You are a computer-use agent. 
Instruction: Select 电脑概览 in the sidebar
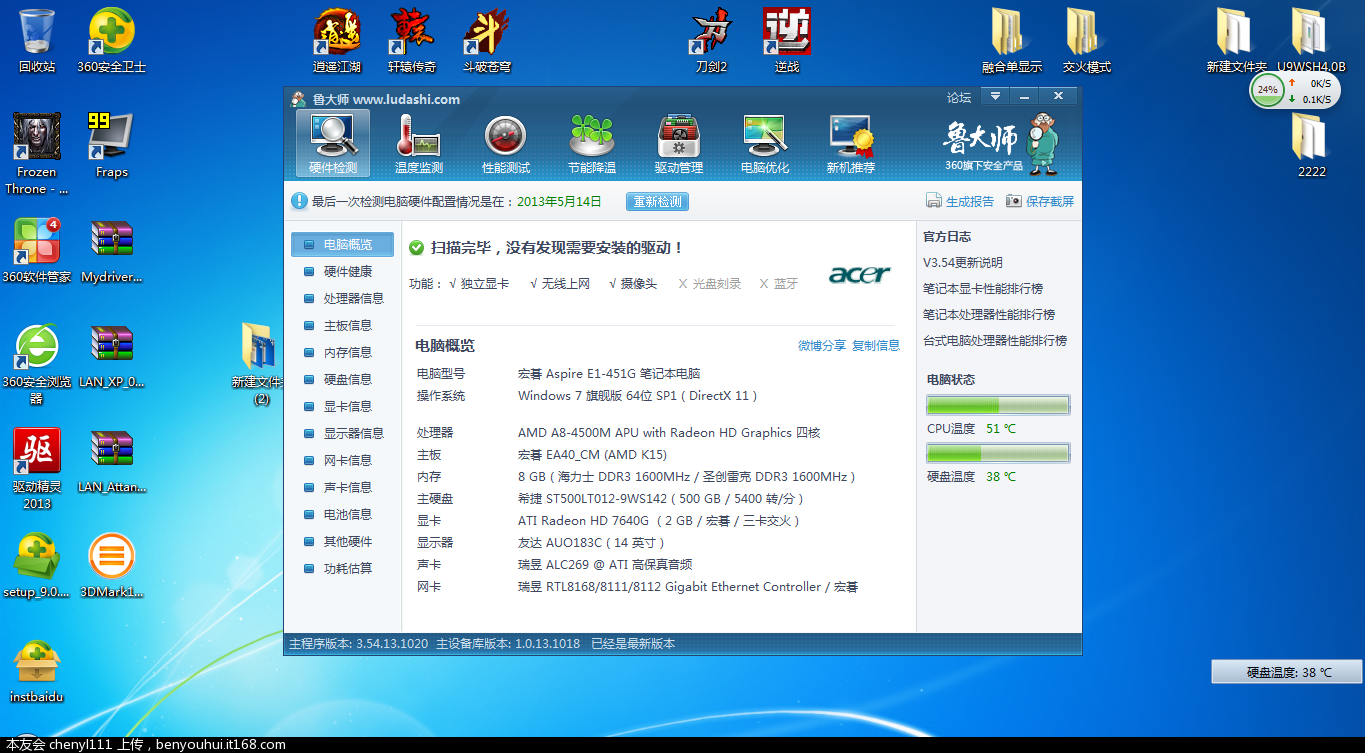[342, 244]
